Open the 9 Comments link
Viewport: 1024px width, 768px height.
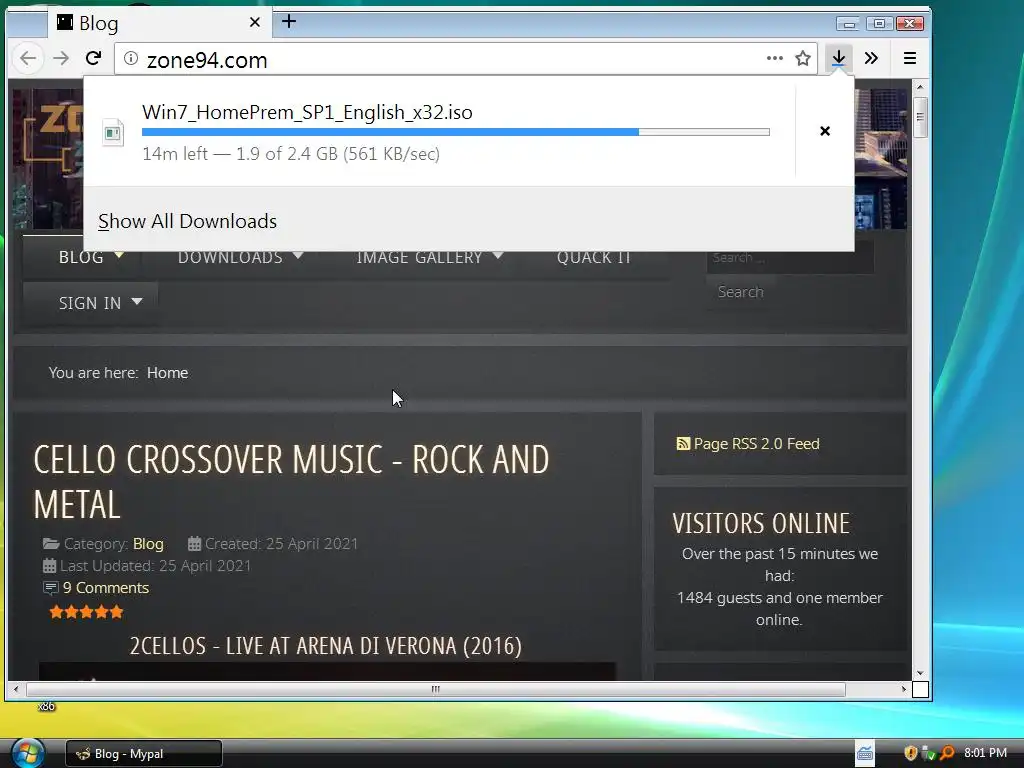[x=106, y=588]
